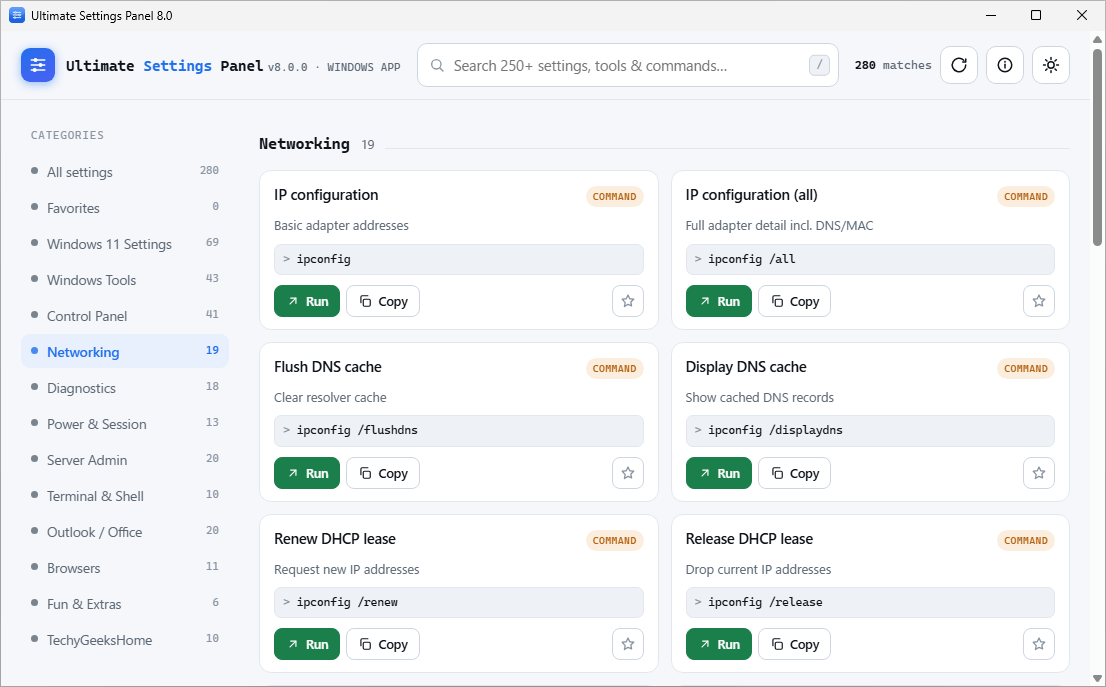The image size is (1106, 687).
Task: Click the 'Clear resolver cache' description
Action: pyautogui.click(x=330, y=398)
